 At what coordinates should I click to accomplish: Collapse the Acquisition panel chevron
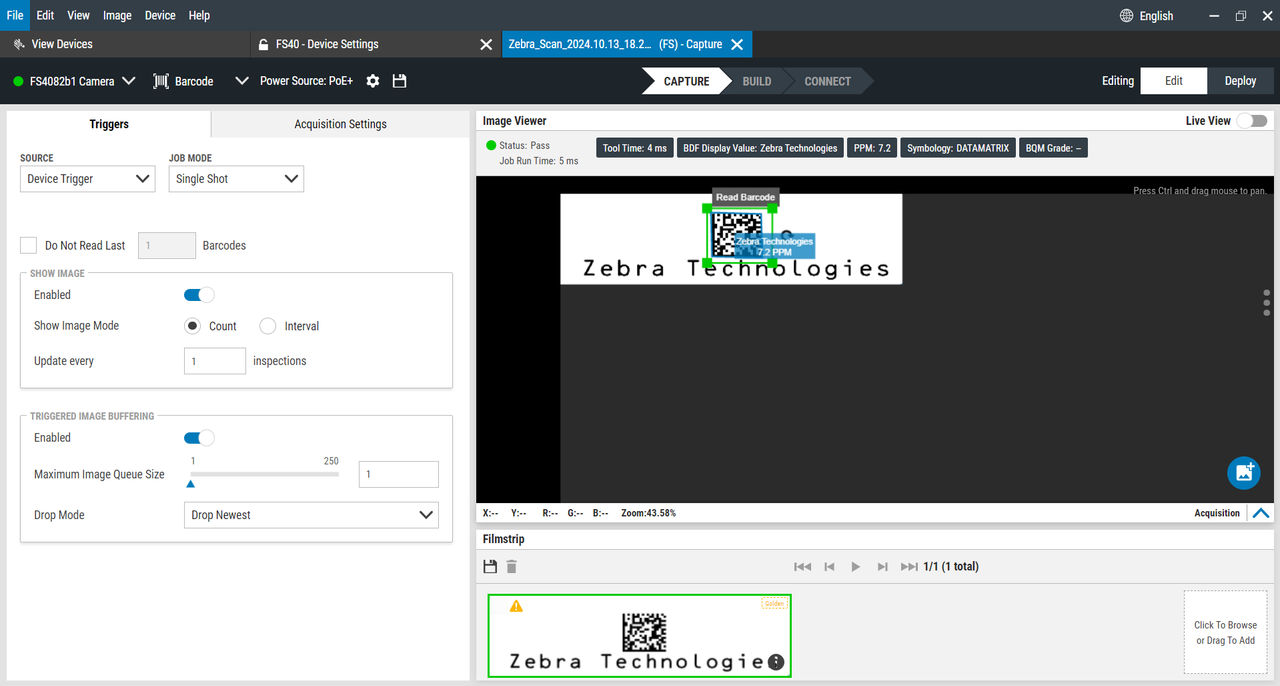1261,513
